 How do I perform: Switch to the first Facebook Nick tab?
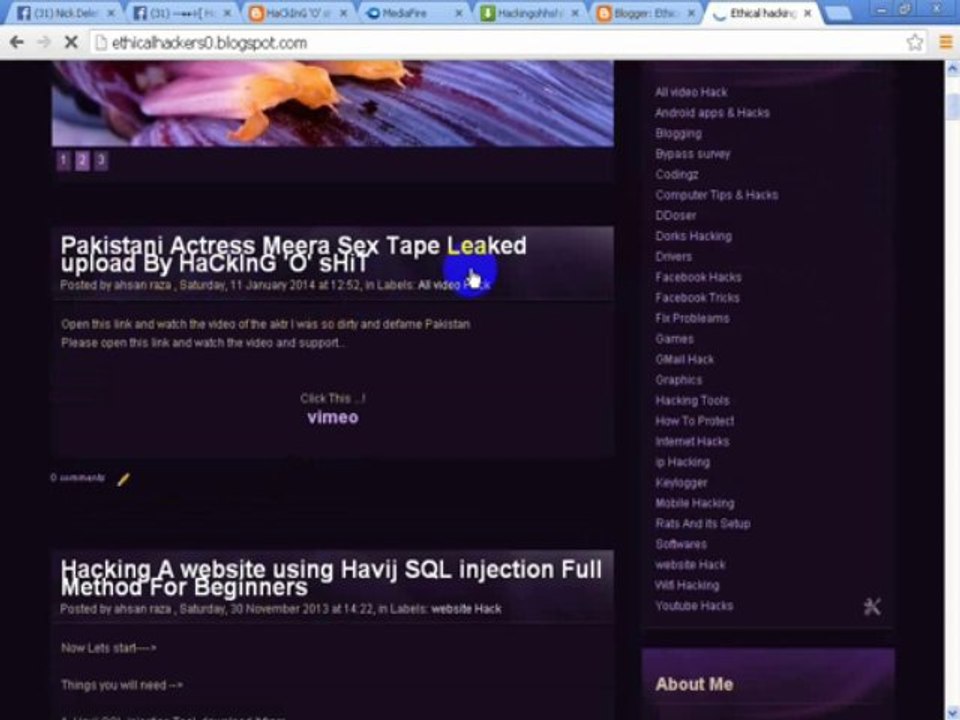[x=64, y=13]
